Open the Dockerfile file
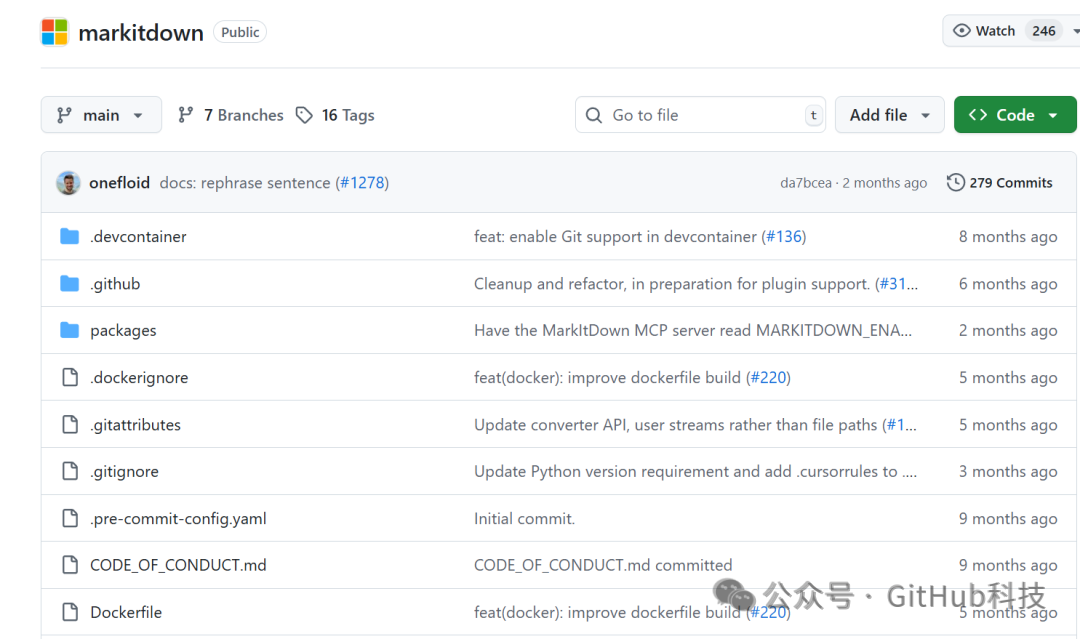 126,612
